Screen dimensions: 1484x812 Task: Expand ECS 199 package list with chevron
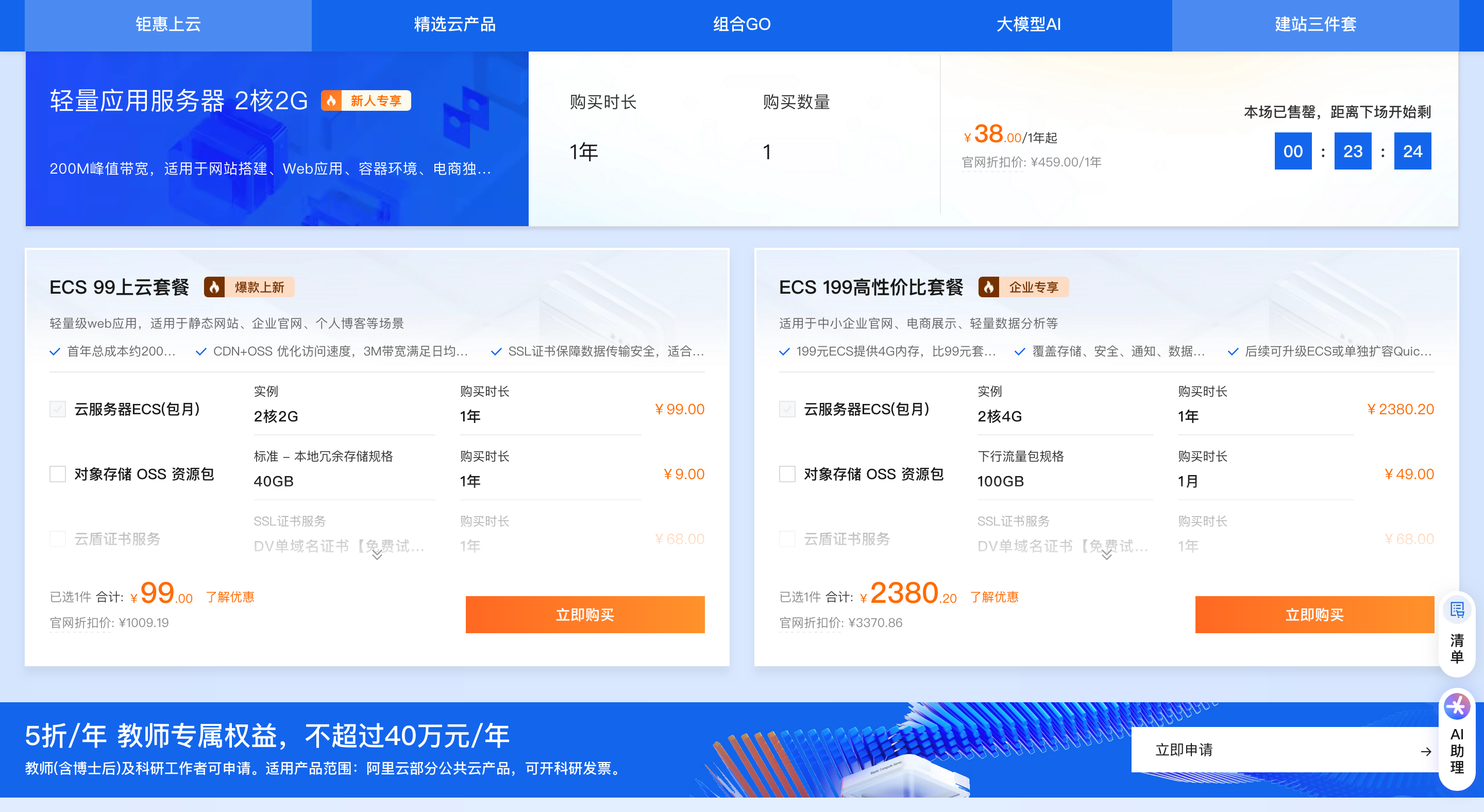[x=1106, y=555]
